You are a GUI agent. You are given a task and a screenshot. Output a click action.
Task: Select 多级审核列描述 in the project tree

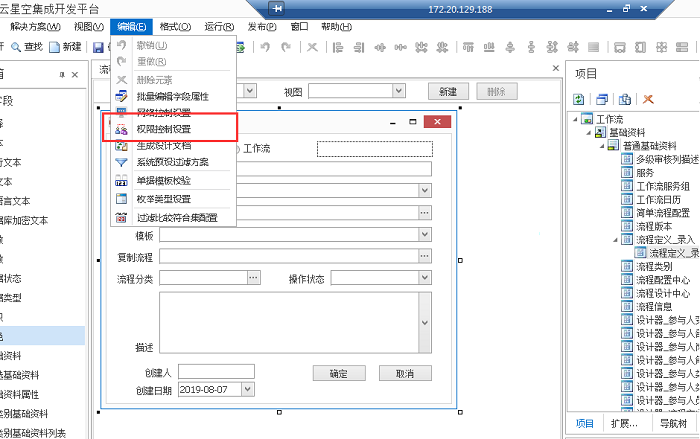pos(667,159)
